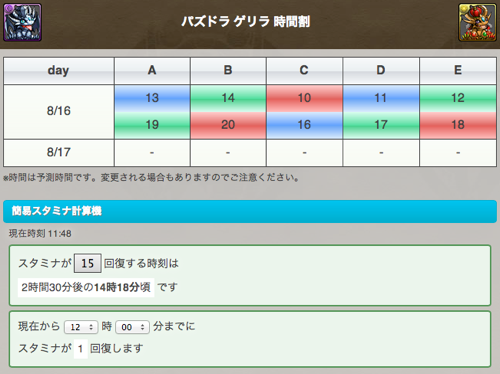Select the group D column header

coord(381,71)
